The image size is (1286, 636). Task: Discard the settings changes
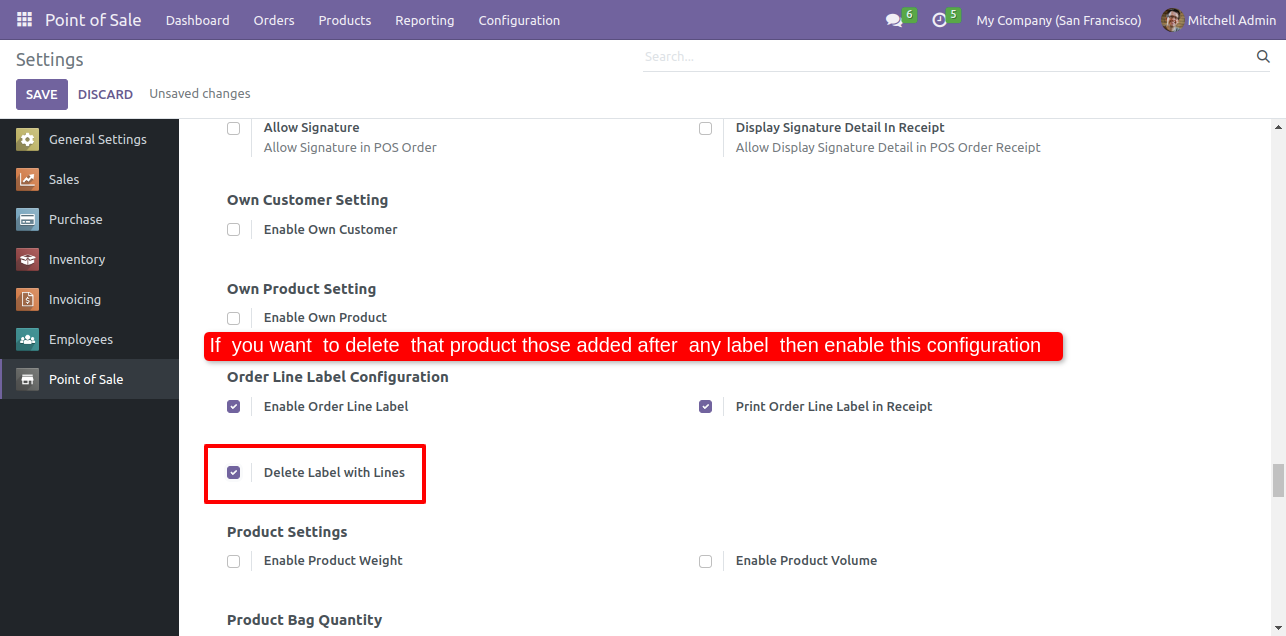click(x=105, y=94)
